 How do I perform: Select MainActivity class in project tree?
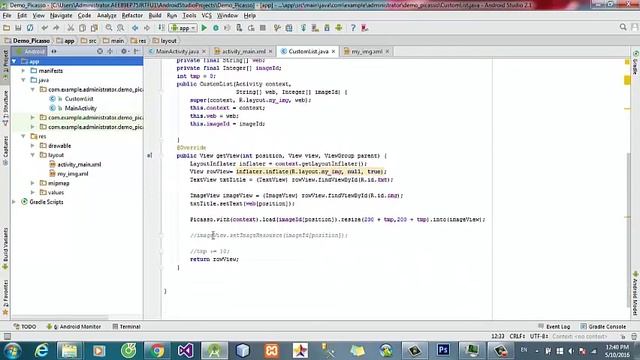pyautogui.click(x=80, y=108)
